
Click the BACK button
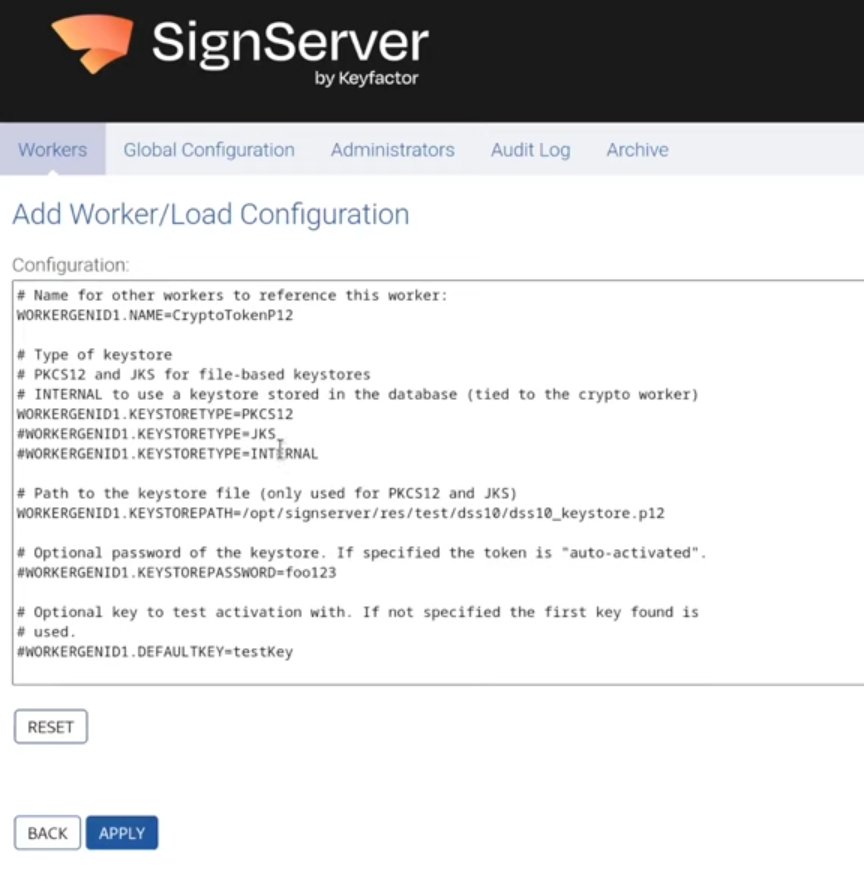point(46,832)
